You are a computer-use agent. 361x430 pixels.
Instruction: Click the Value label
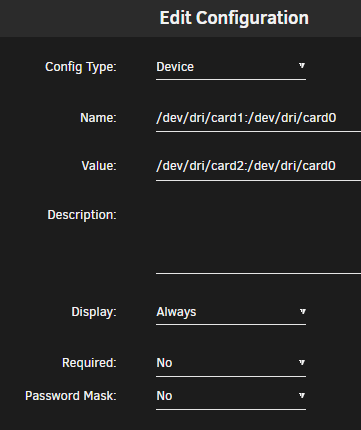point(99,166)
